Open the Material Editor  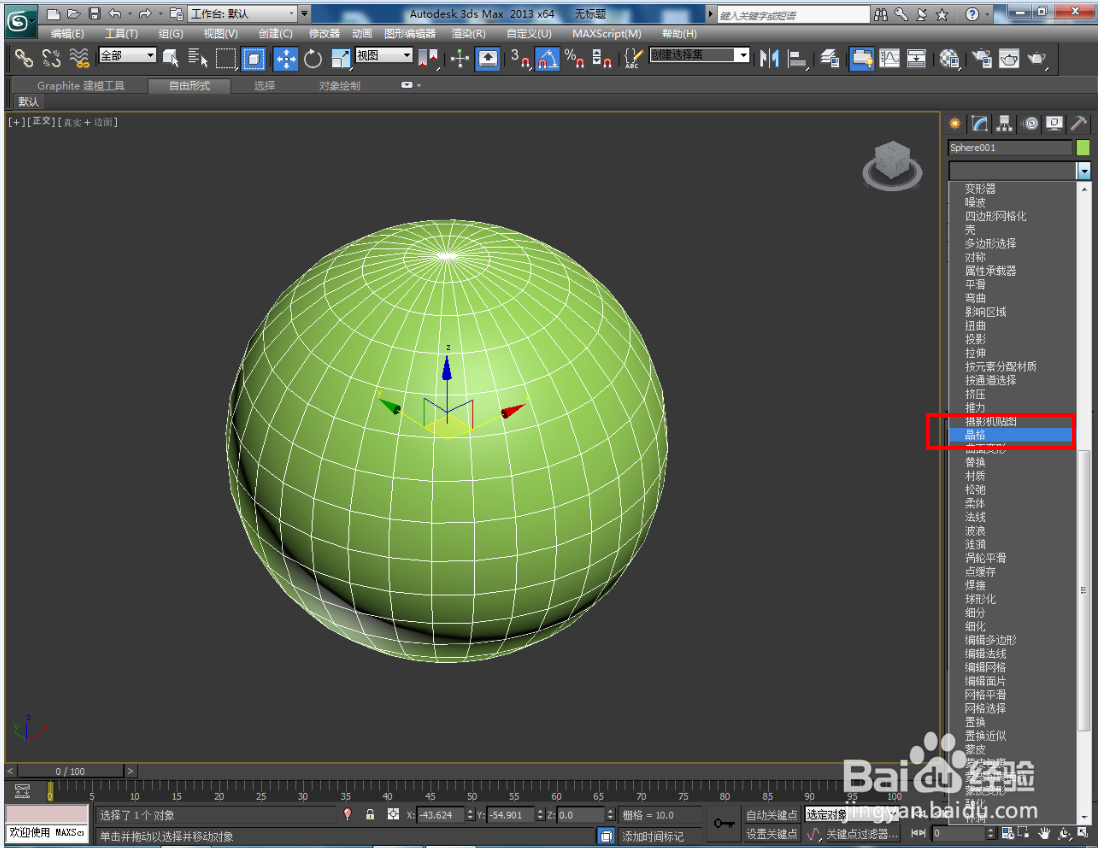tap(950, 58)
